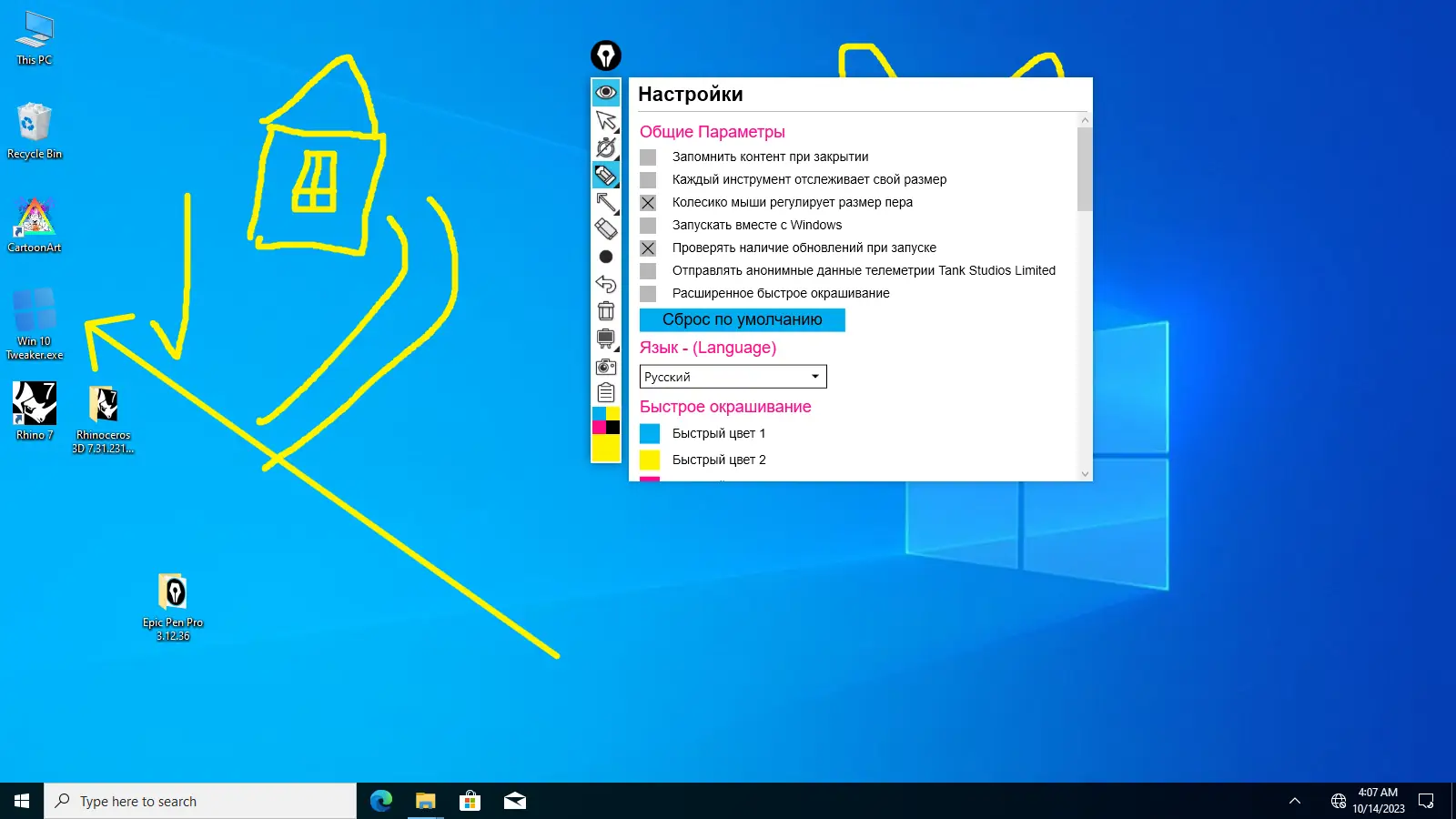Enable 'Запомнить контент при закрытии'
Image resolution: width=1456 pixels, height=819 pixels.
point(648,157)
